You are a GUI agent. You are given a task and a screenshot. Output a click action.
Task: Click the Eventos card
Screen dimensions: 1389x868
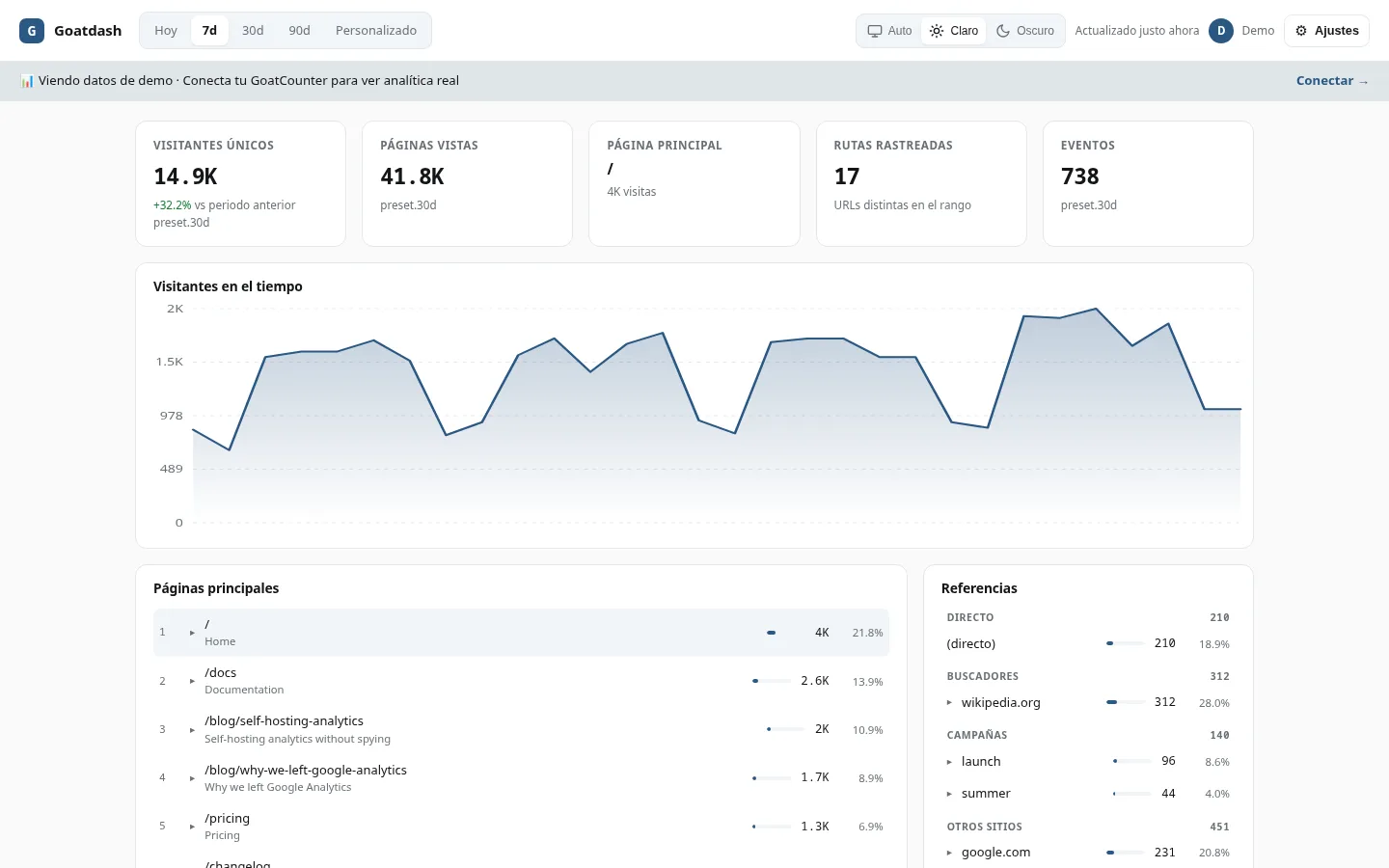[1148, 183]
